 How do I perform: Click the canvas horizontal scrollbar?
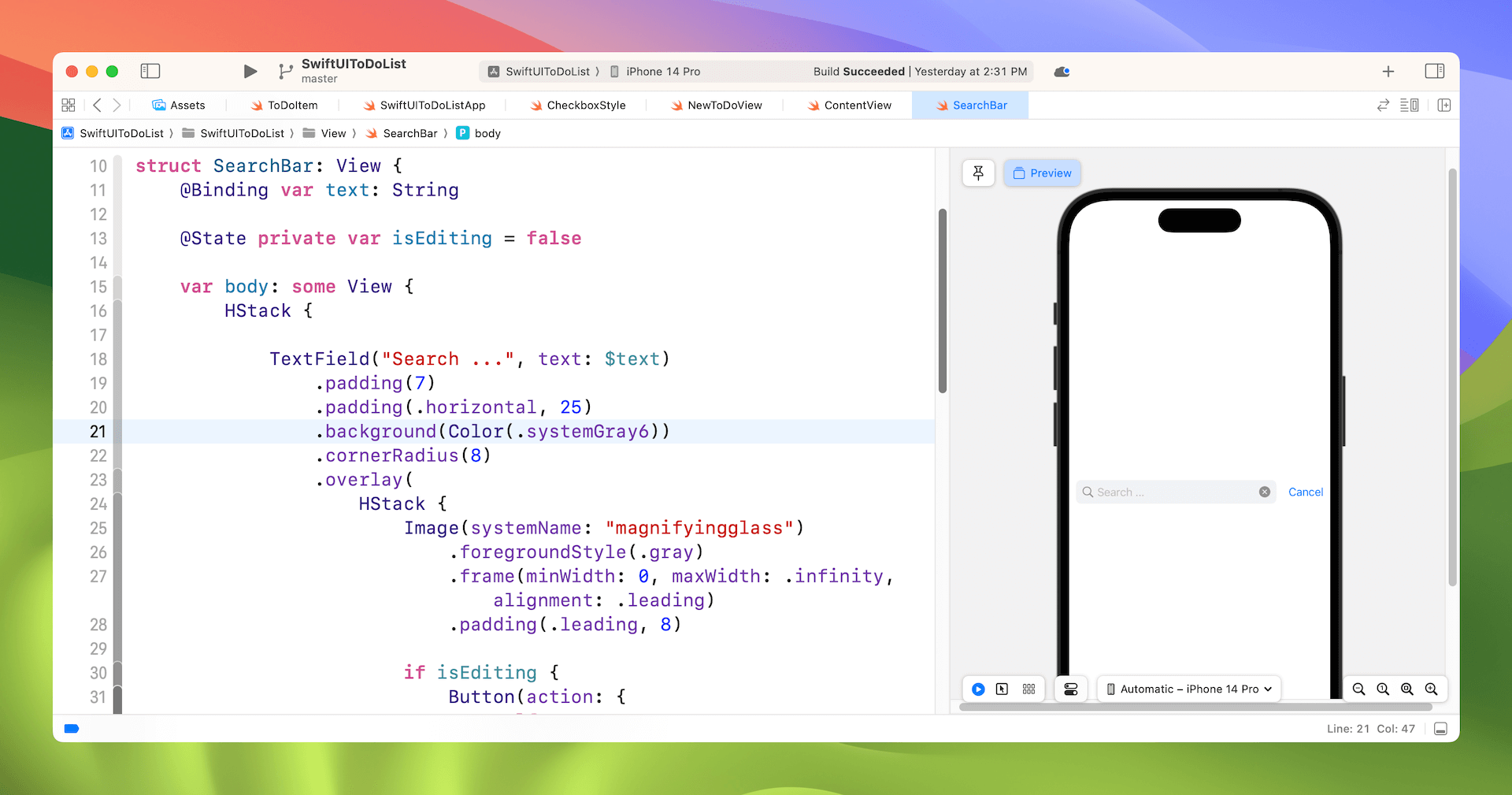click(1195, 707)
